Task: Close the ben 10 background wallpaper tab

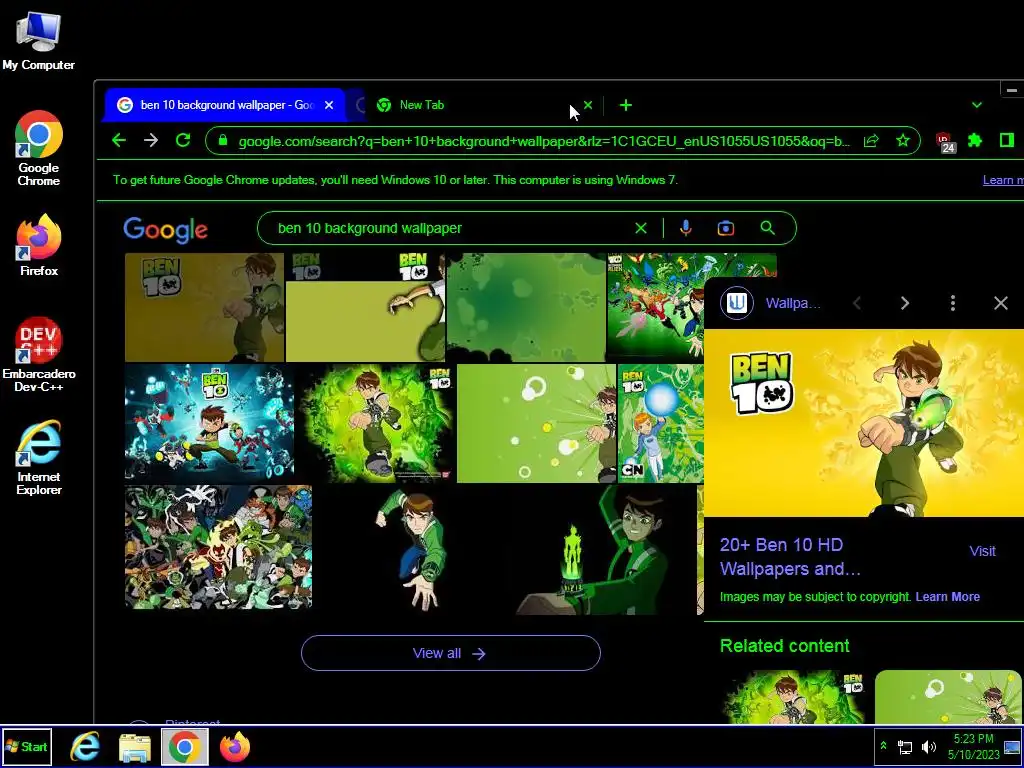Action: [x=329, y=105]
